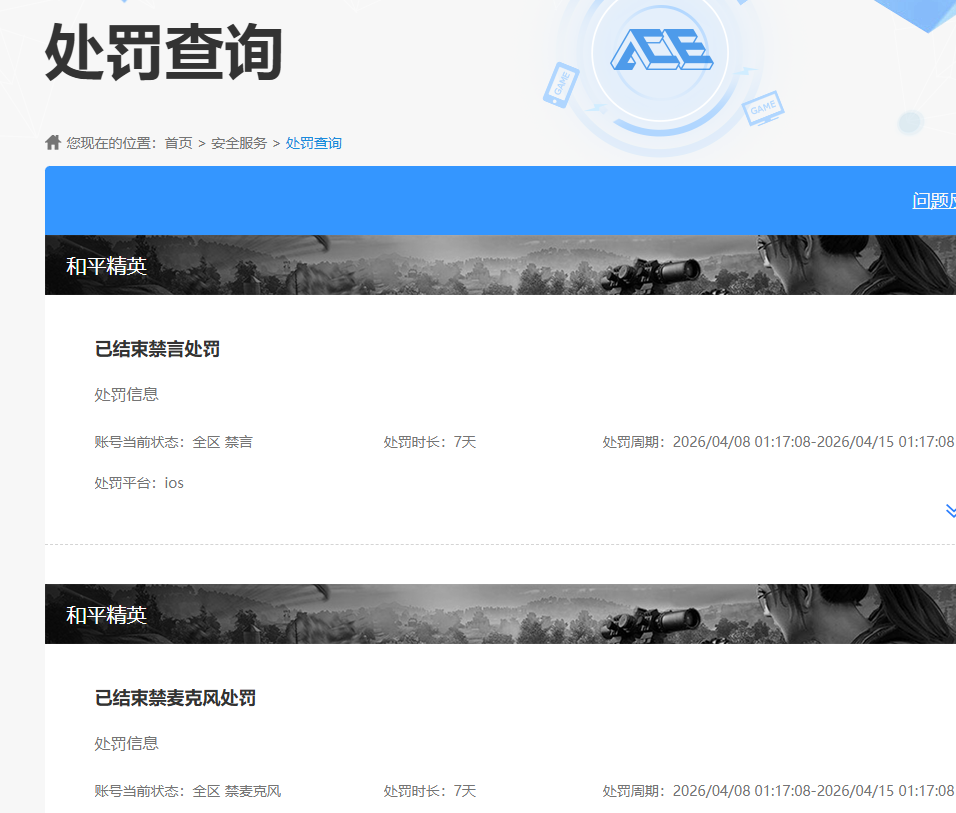Image resolution: width=956 pixels, height=813 pixels.
Task: Click the 已结束禁言处罚 heading
Action: pos(157,349)
